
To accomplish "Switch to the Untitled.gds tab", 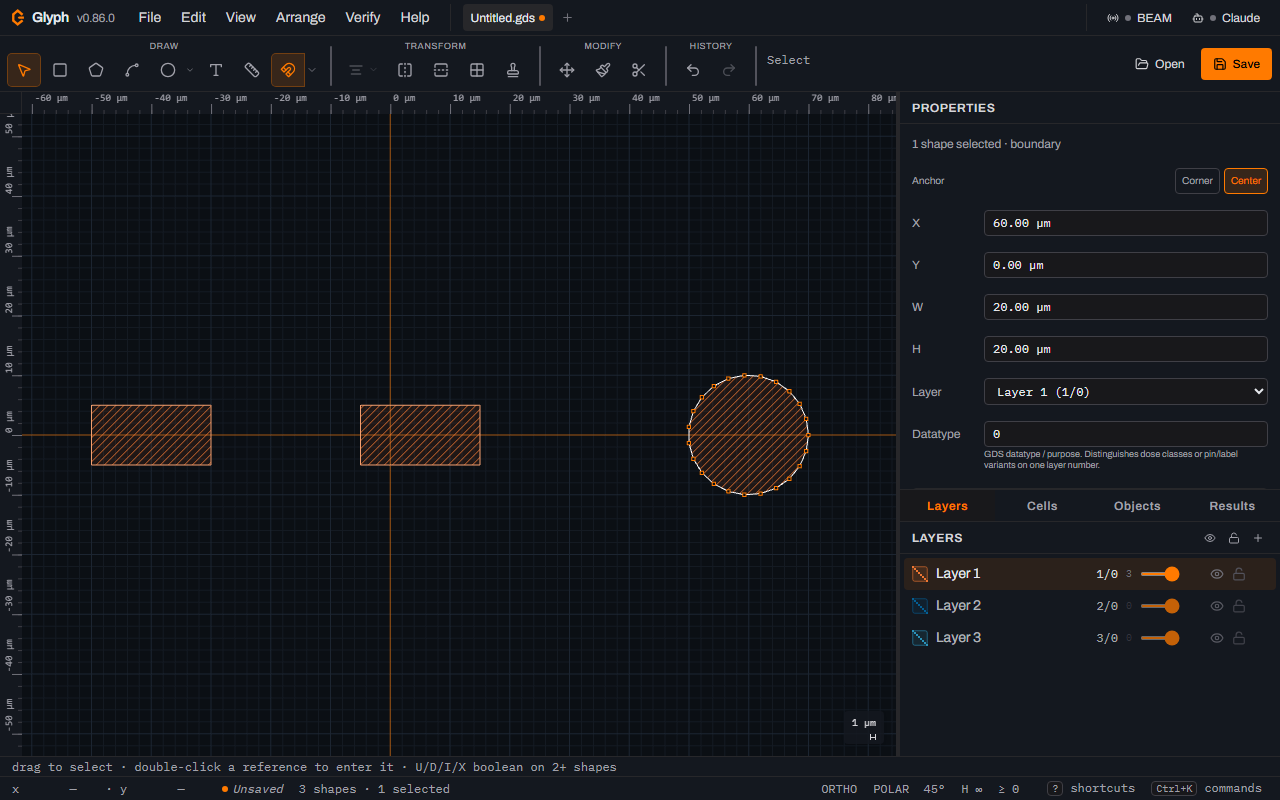I will (508, 18).
